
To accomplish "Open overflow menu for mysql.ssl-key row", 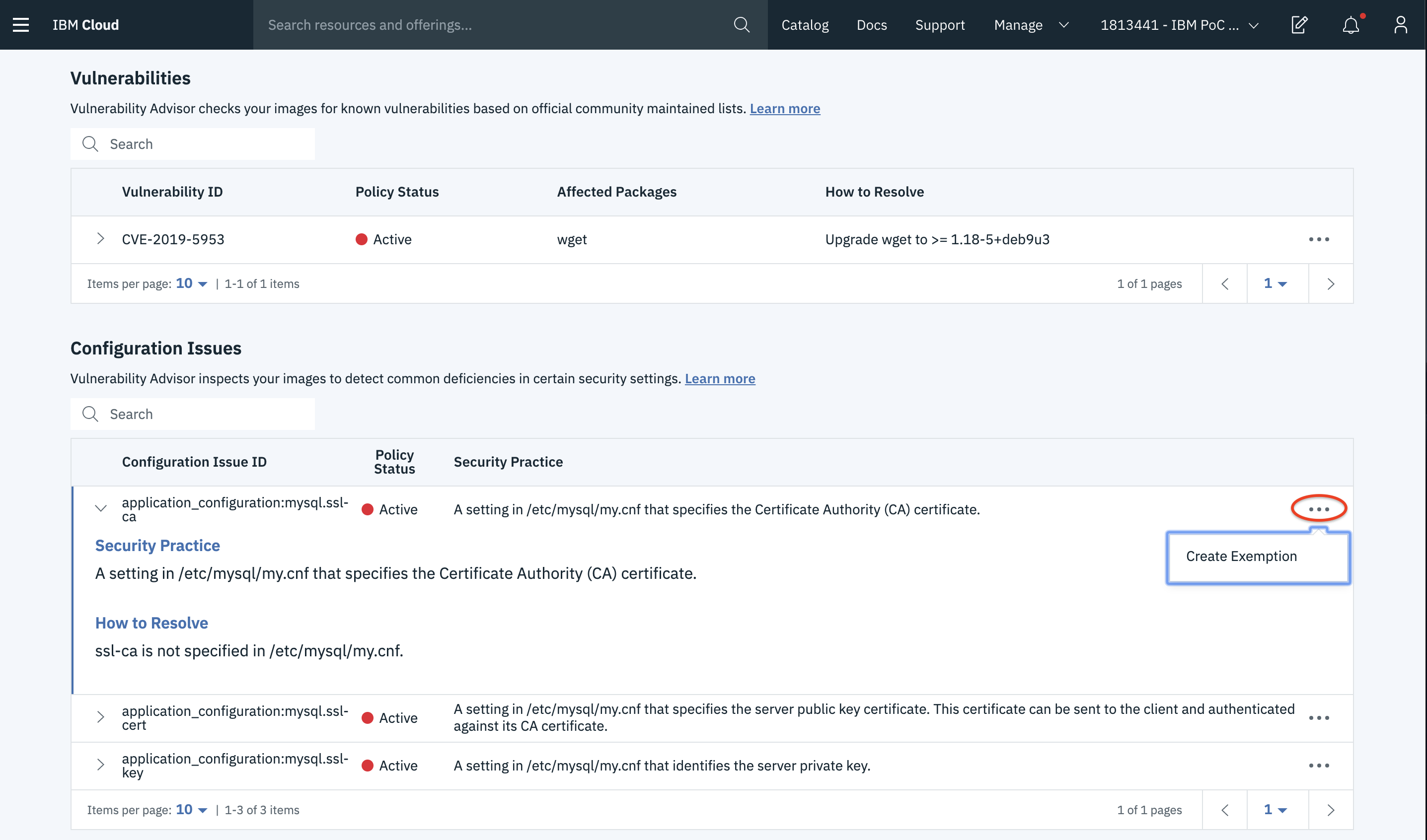I will click(x=1319, y=765).
